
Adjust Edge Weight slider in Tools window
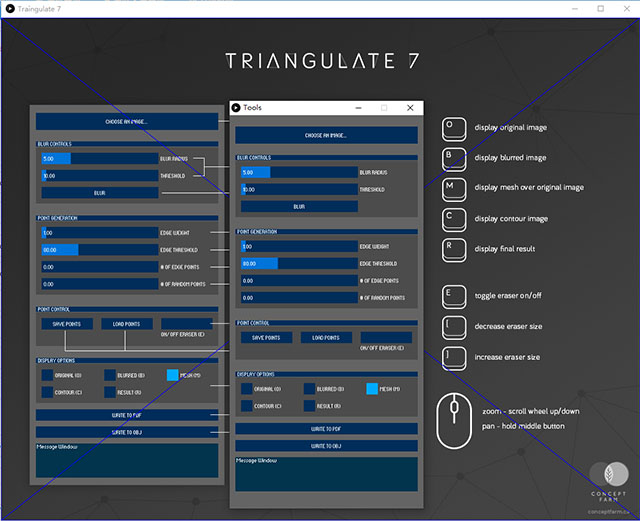coord(299,246)
